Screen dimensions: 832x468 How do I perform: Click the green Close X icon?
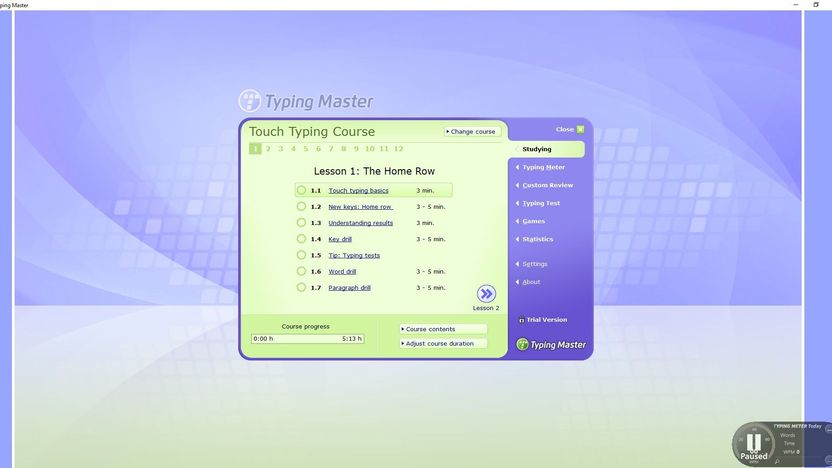pos(580,129)
